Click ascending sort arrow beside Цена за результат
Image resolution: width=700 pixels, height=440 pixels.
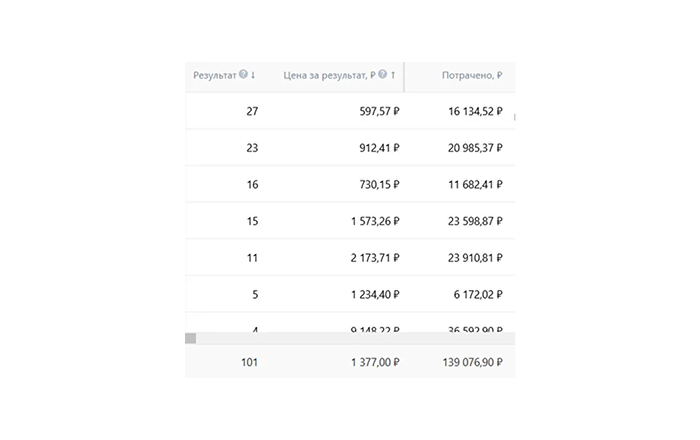coord(393,75)
